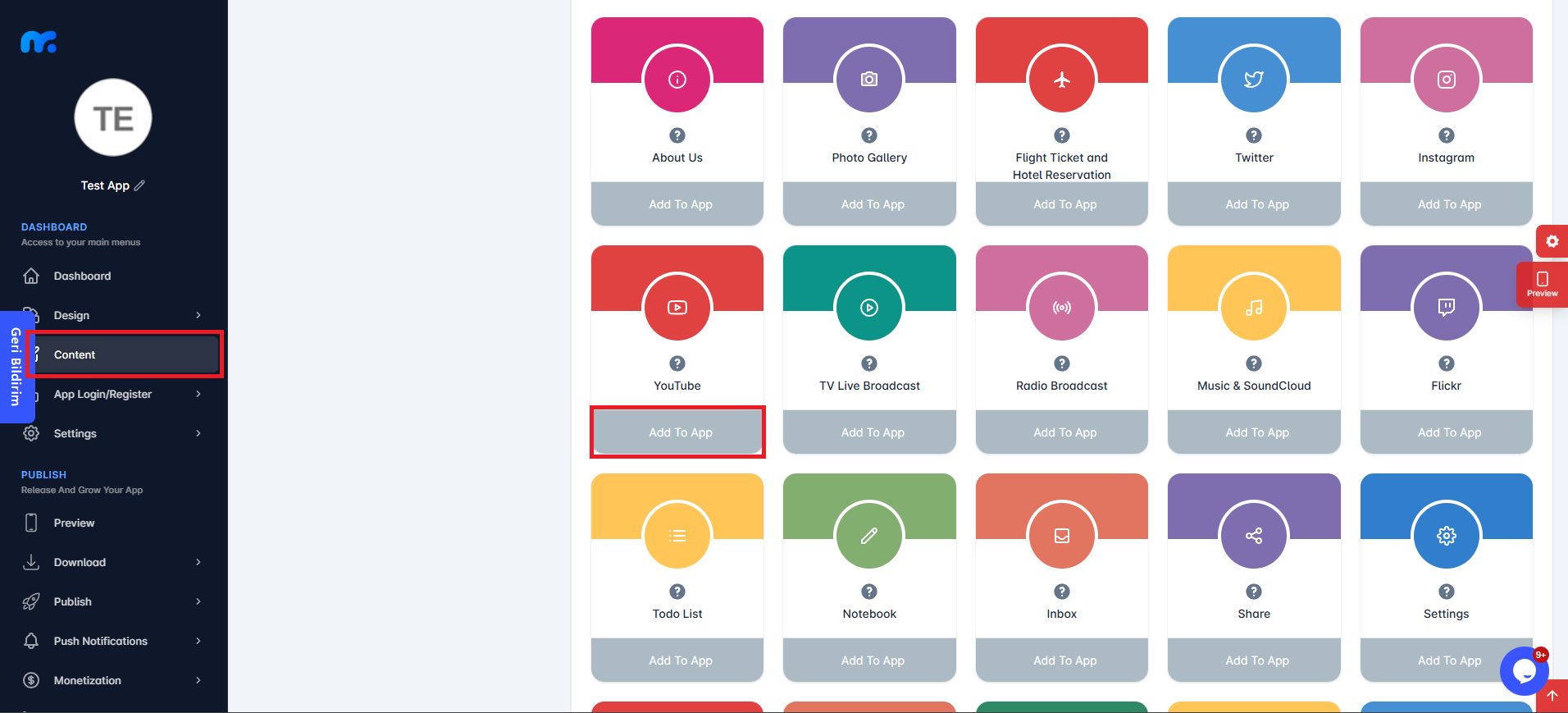Add Share module to app
Viewport: 1568px width, 713px height.
tap(1254, 660)
